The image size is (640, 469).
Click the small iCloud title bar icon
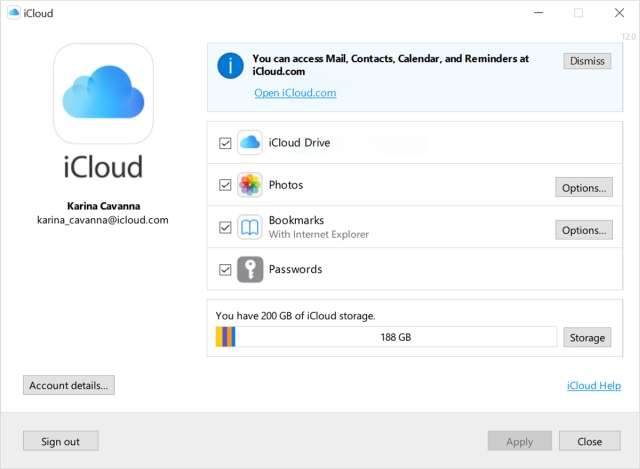click(x=12, y=13)
